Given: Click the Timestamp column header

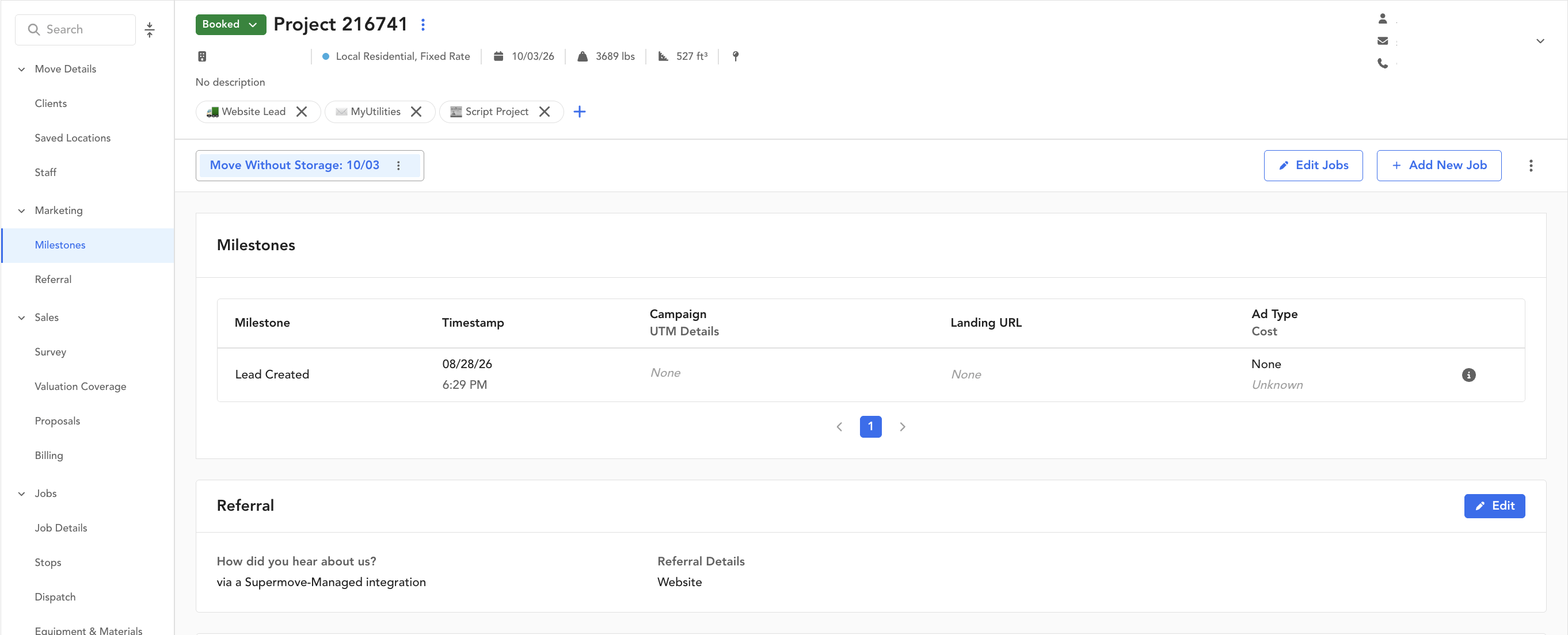Looking at the screenshot, I should (473, 323).
